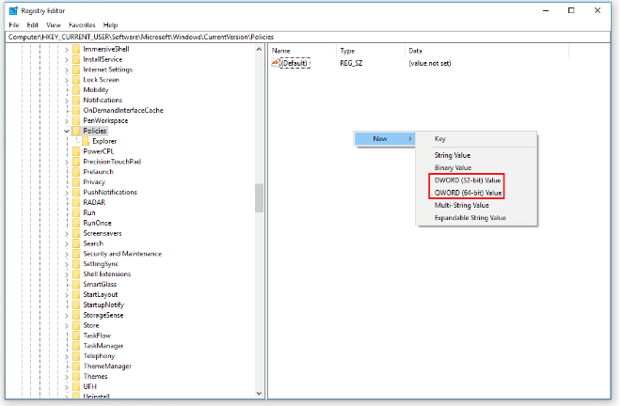Expand the ImmersiveShell key

click(67, 49)
